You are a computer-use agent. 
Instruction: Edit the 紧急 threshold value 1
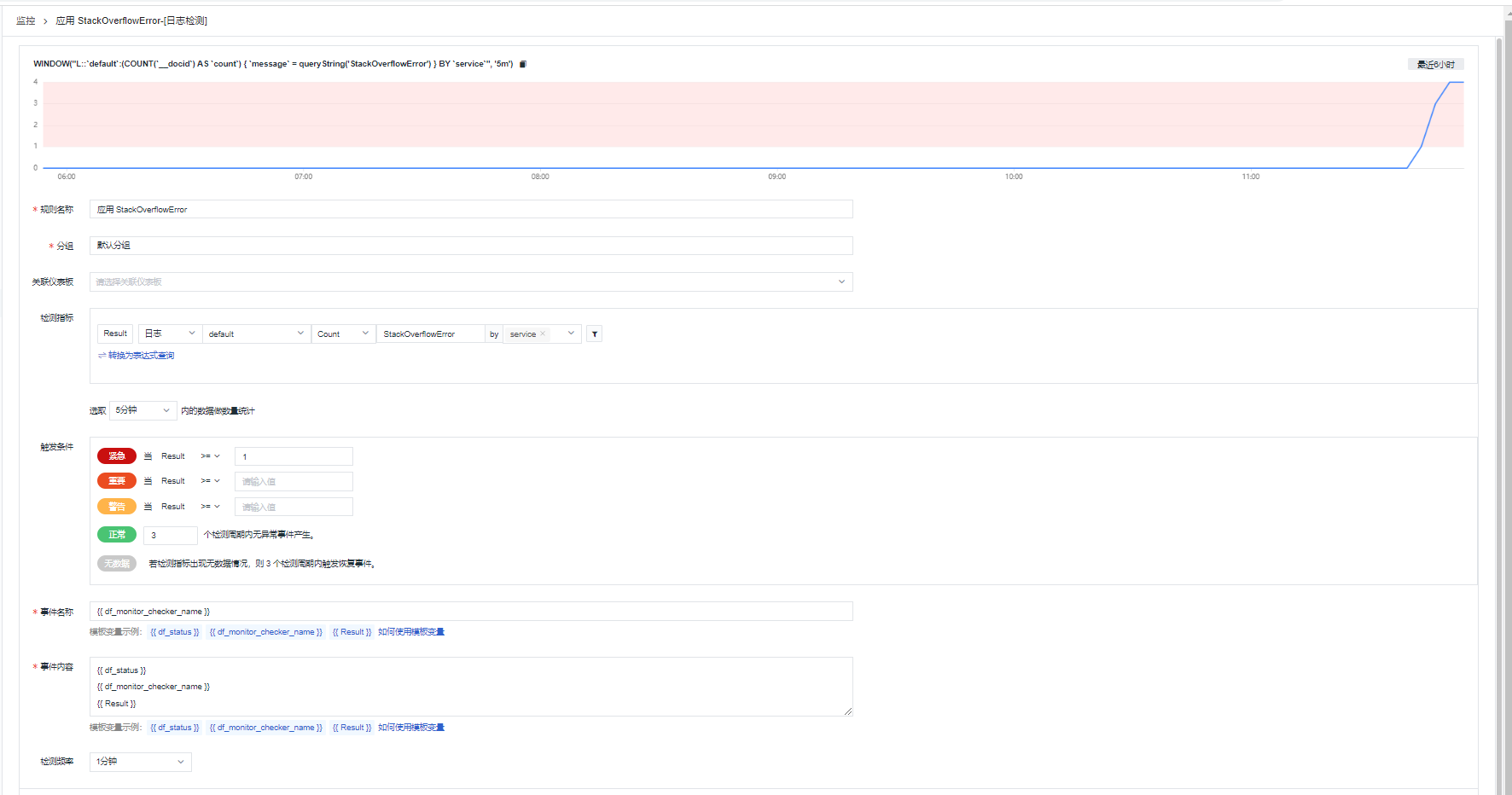tap(294, 456)
